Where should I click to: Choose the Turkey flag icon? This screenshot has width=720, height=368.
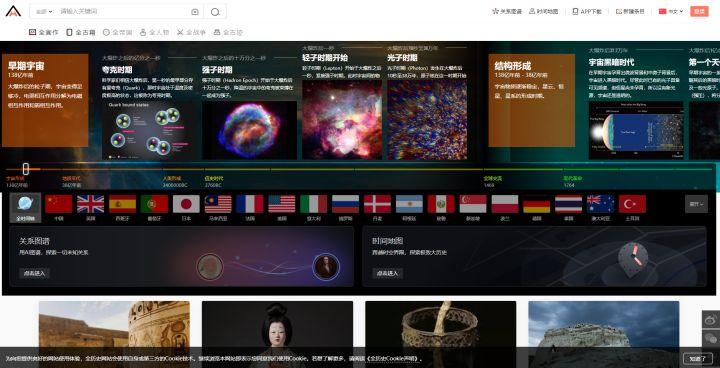(x=632, y=204)
